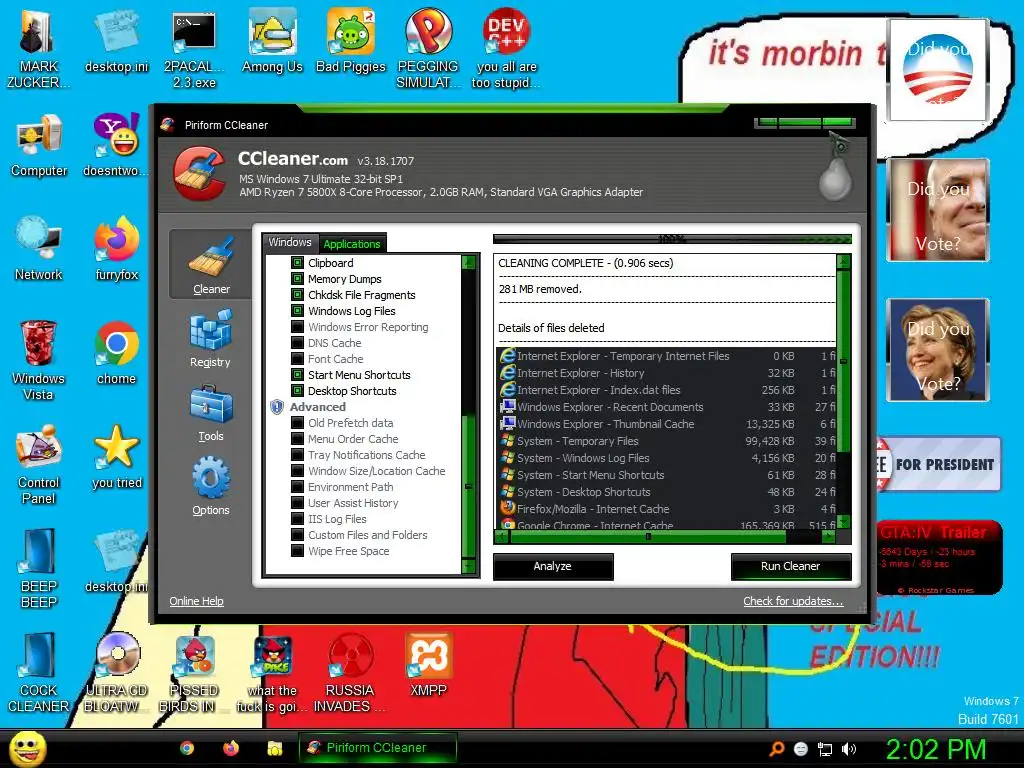Open the Registry section in CCleaner sidebar
1024x768 pixels.
click(210, 340)
